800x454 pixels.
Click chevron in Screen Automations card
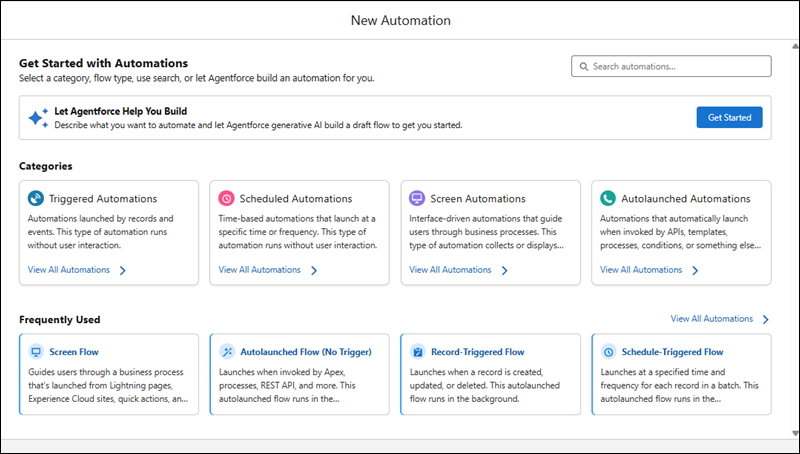(x=504, y=270)
